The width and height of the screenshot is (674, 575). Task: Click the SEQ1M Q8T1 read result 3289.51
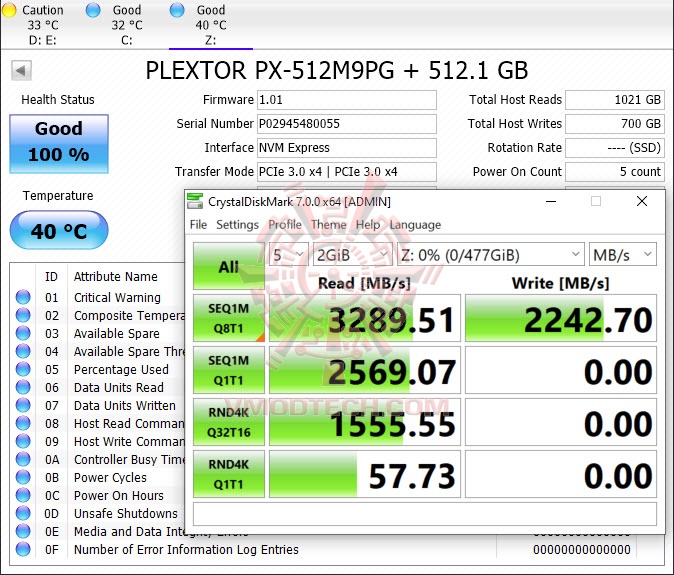click(365, 318)
